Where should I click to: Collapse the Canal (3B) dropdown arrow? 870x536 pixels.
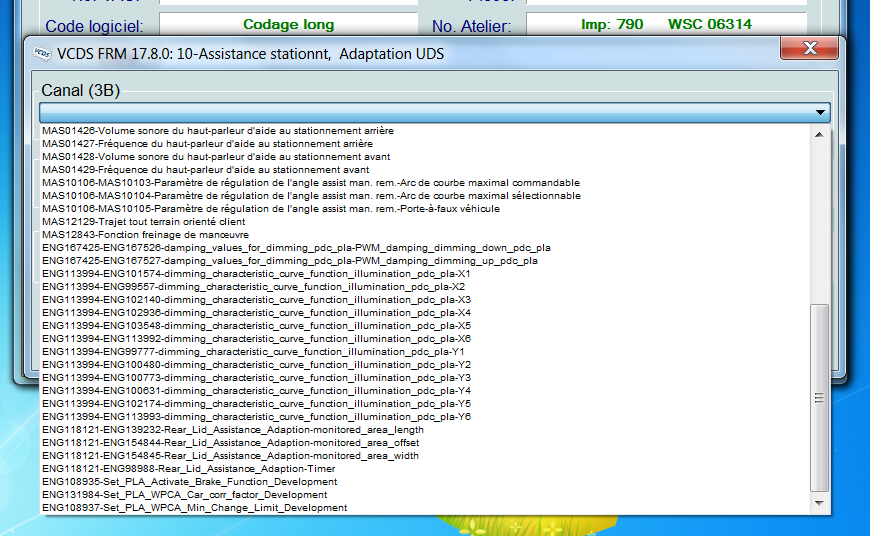pos(821,113)
